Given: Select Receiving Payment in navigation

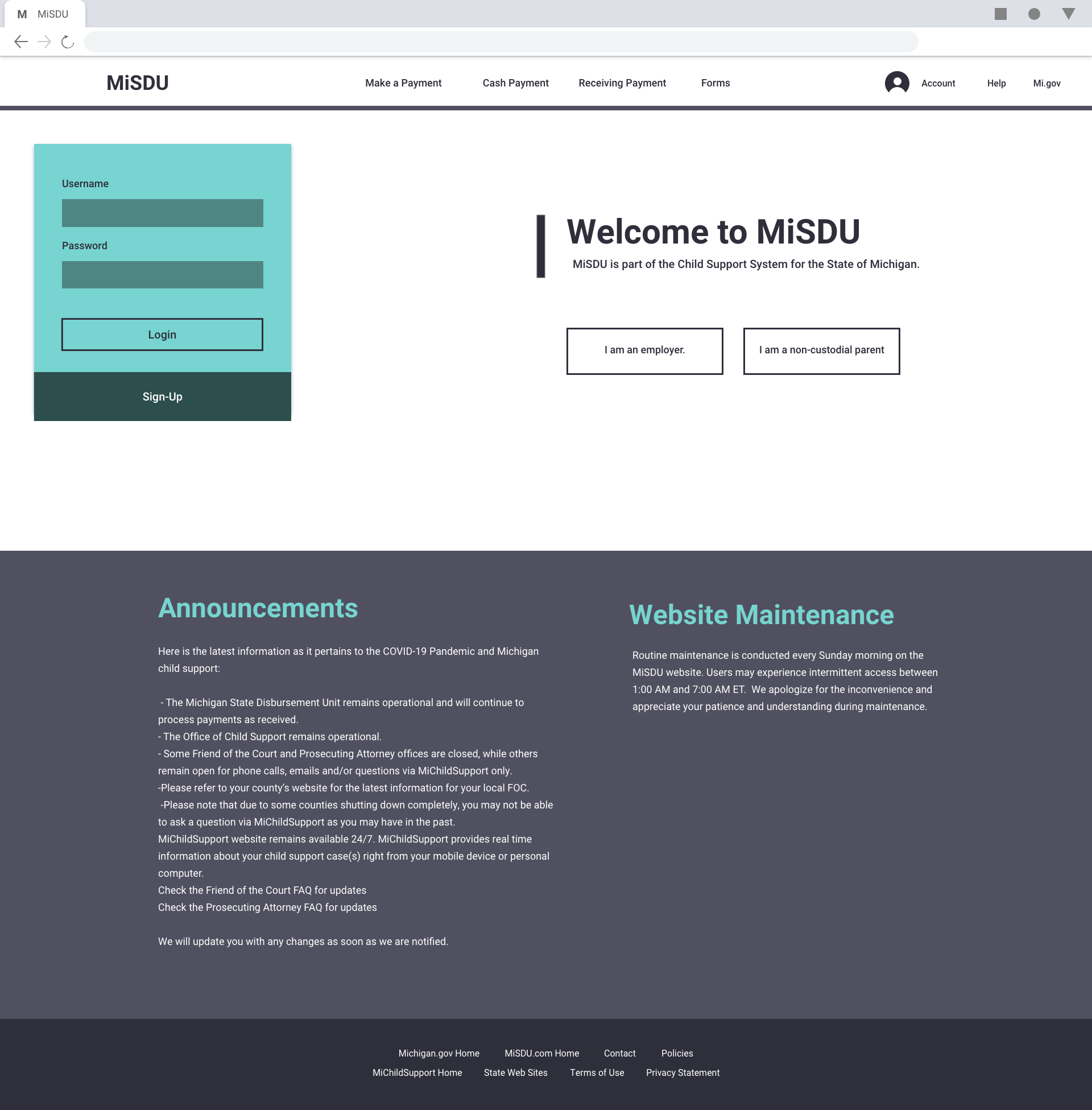Looking at the screenshot, I should coord(622,82).
